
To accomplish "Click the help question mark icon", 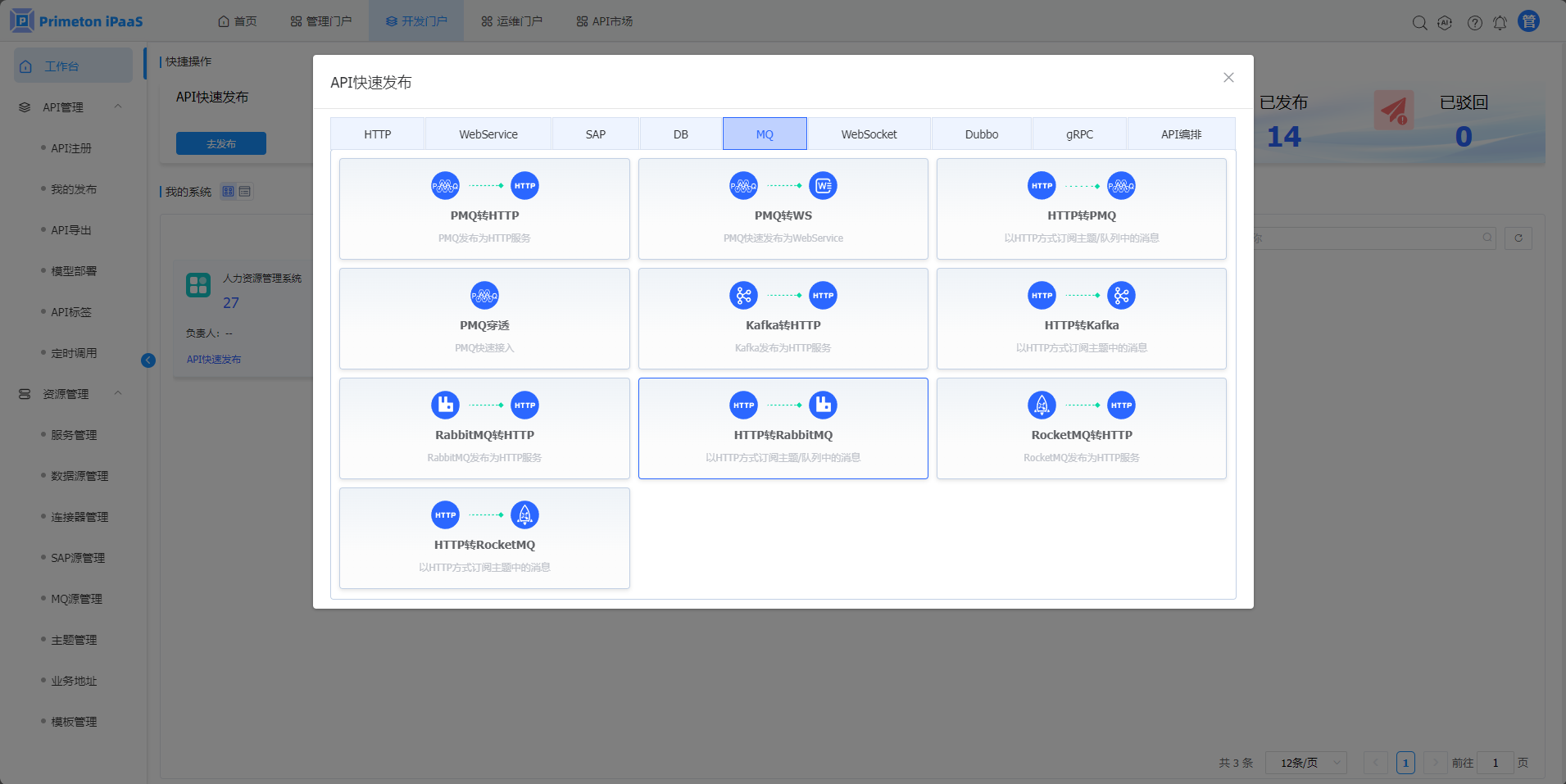I will [x=1474, y=23].
